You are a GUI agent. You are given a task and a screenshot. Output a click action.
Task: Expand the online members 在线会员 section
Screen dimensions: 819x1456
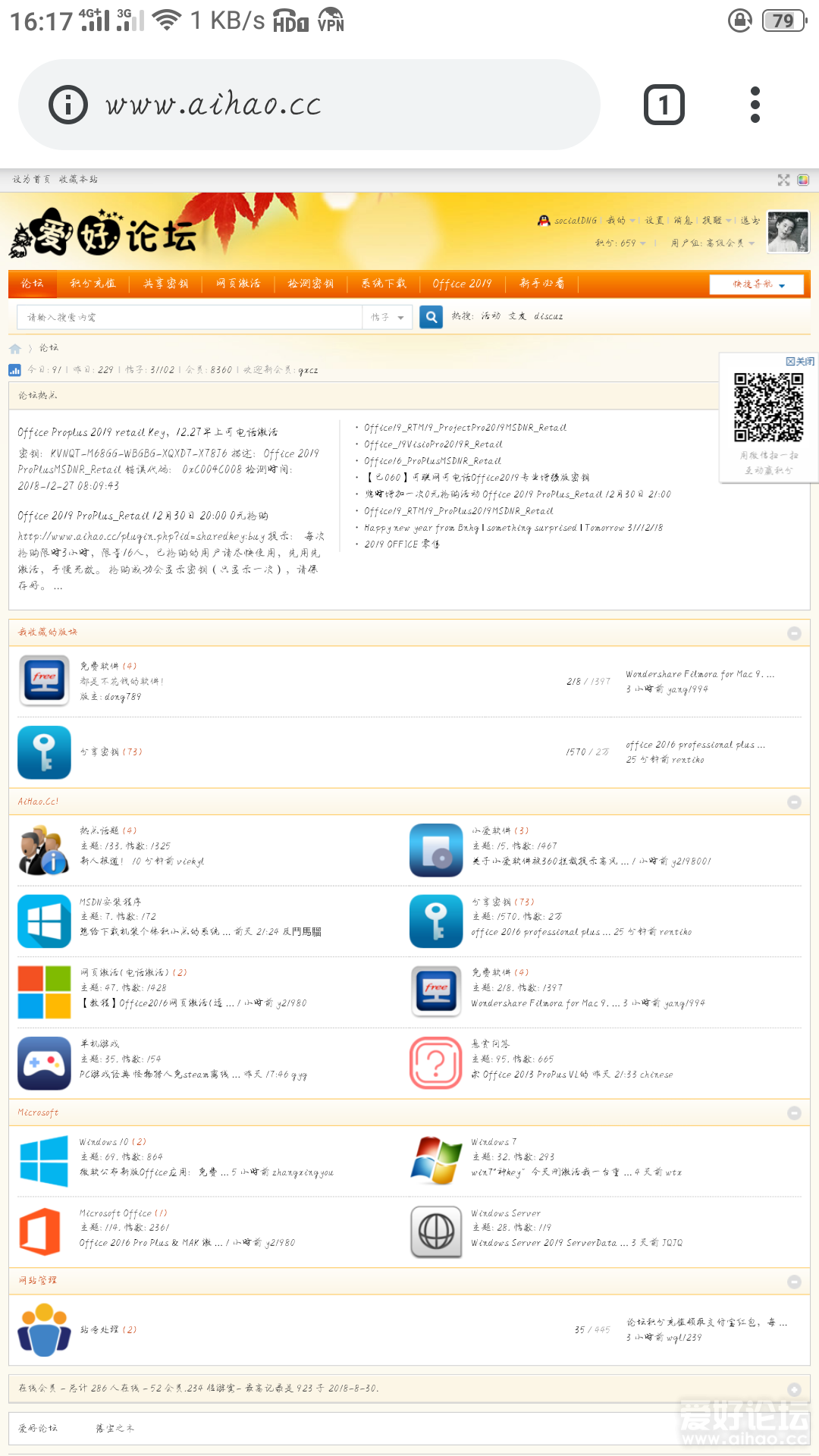pos(794,1389)
